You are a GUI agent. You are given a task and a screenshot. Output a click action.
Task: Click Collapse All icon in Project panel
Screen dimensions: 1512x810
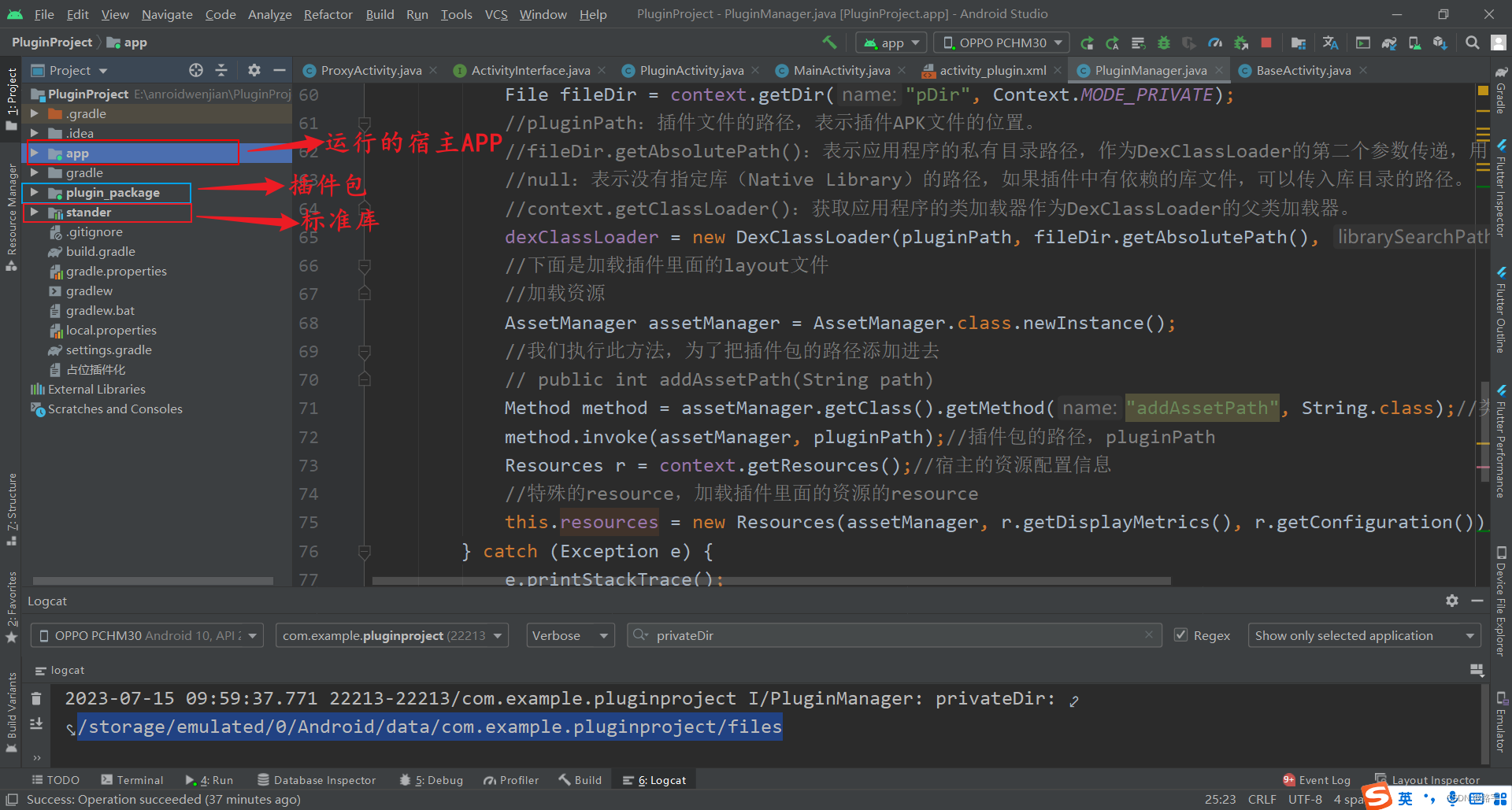221,70
